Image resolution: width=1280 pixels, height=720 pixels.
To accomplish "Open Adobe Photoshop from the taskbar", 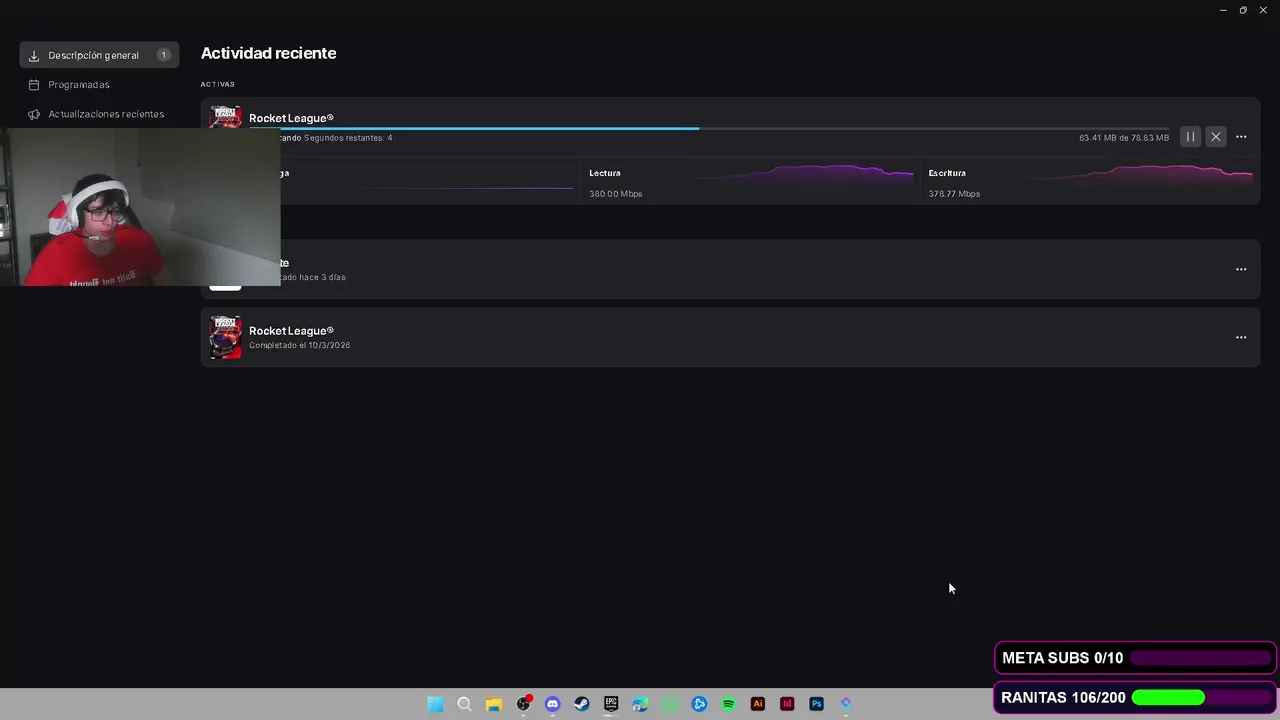I will click(x=816, y=704).
